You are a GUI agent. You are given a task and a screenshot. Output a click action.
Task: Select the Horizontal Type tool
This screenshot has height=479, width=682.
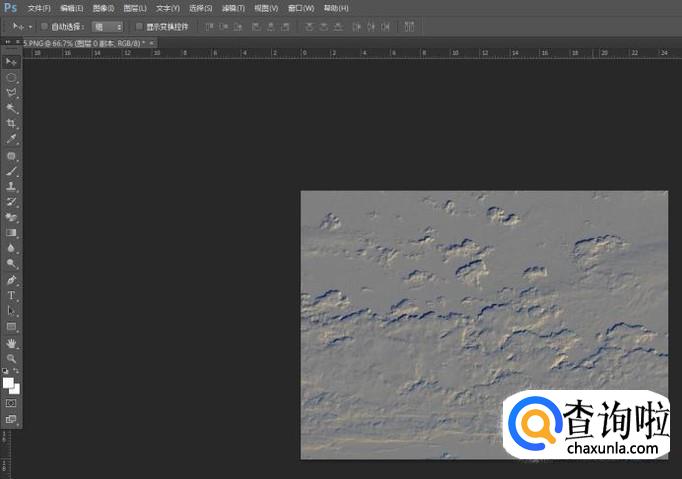click(x=12, y=296)
